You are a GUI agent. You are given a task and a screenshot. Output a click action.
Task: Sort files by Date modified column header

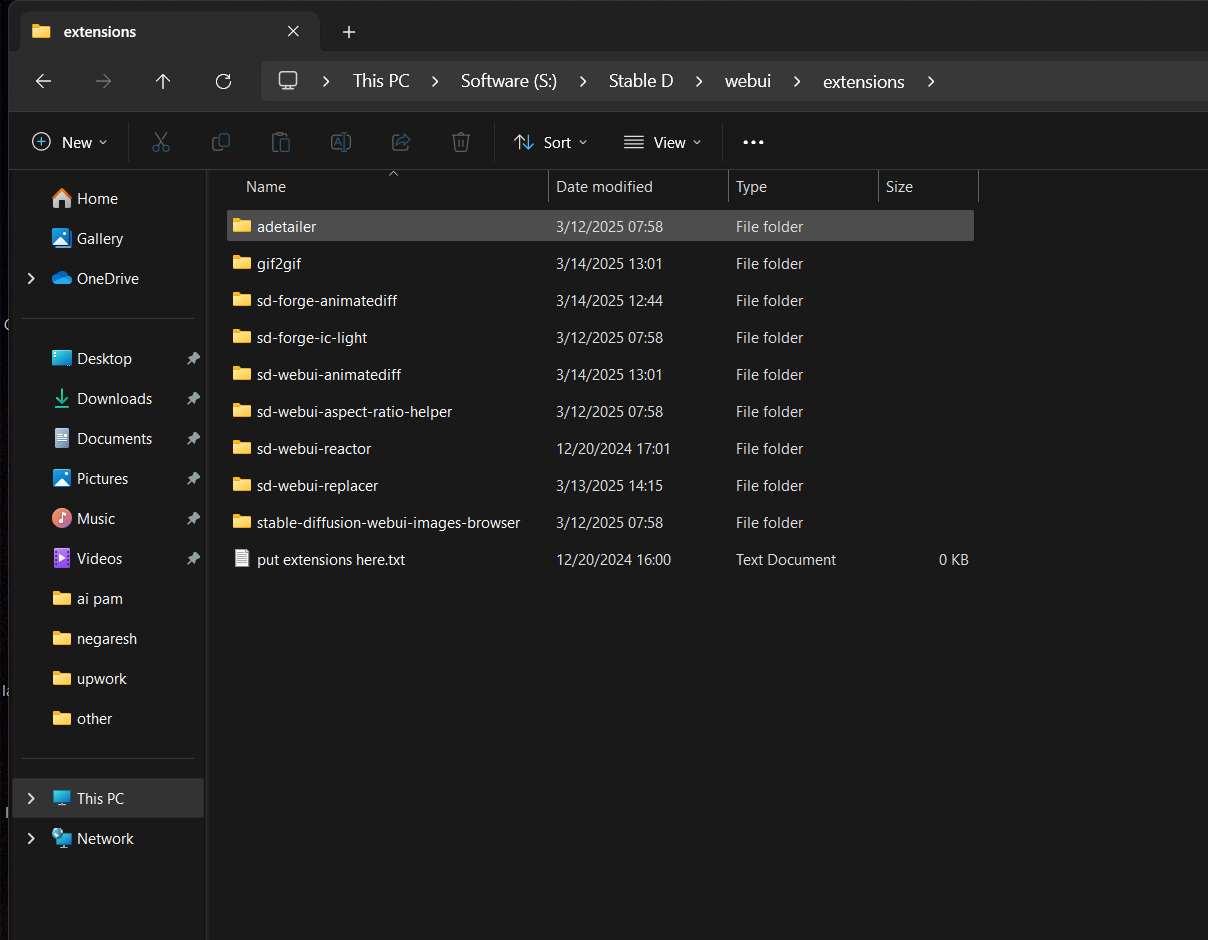pos(604,187)
